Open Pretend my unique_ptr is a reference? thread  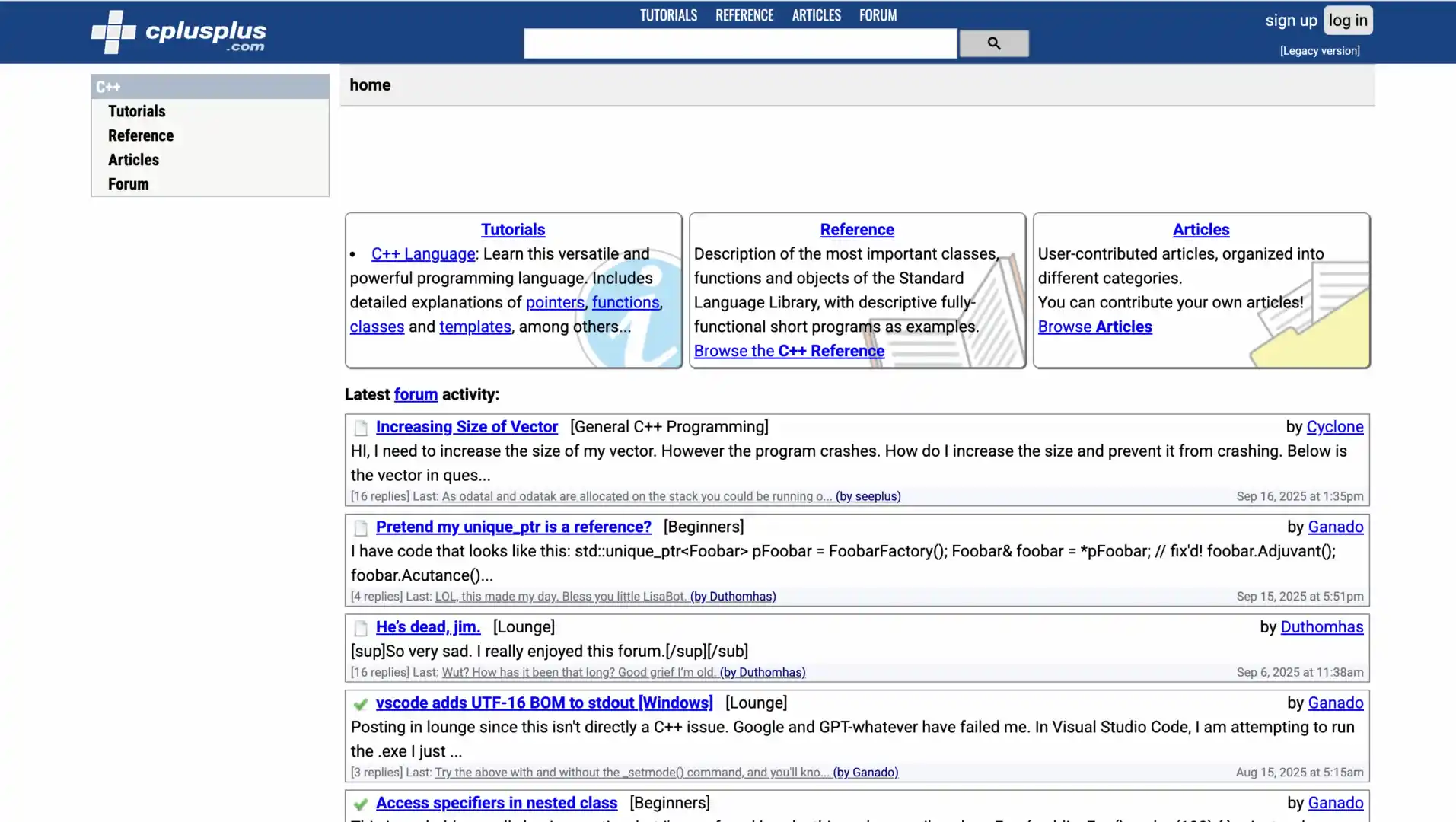click(x=514, y=527)
